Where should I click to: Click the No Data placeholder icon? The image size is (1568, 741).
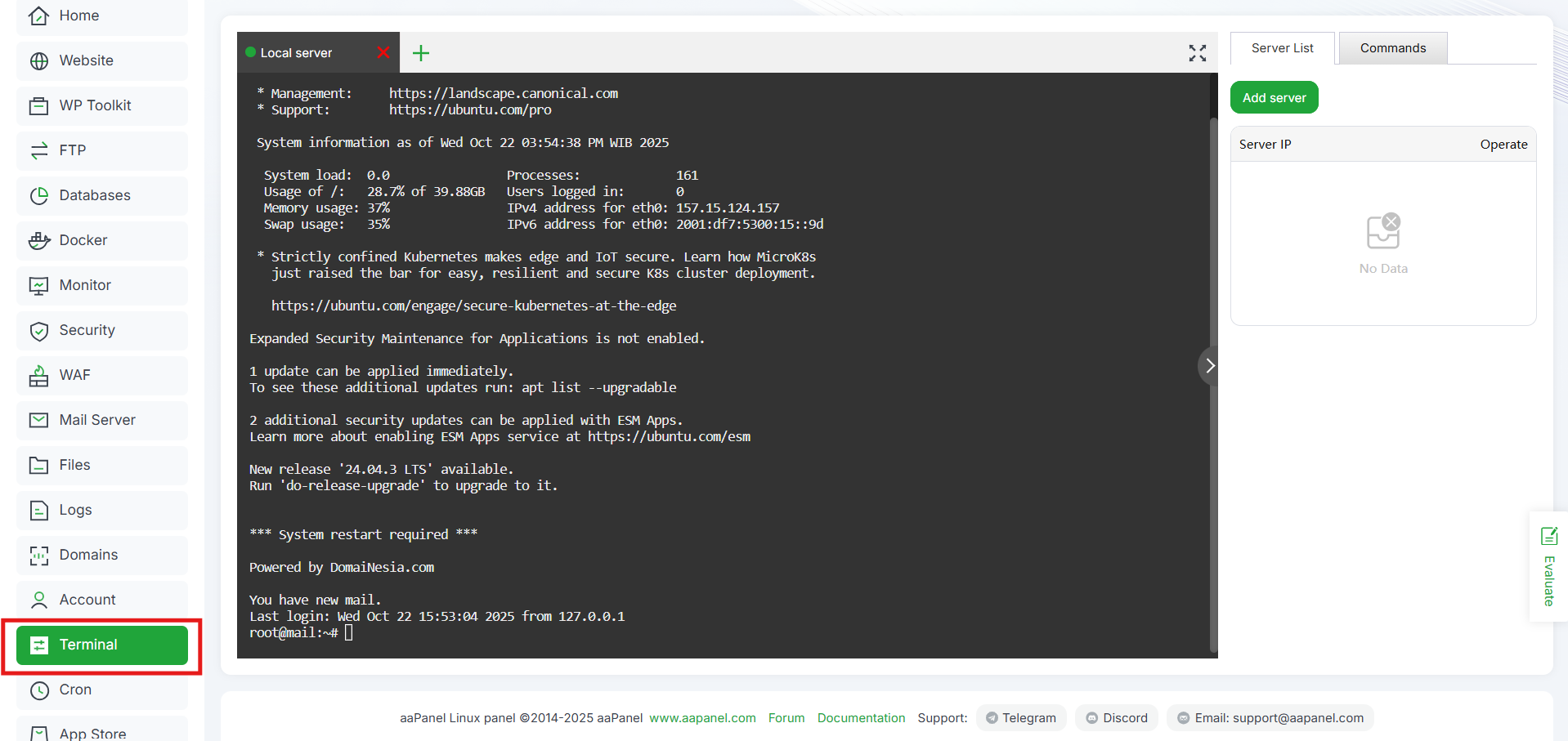(1383, 231)
